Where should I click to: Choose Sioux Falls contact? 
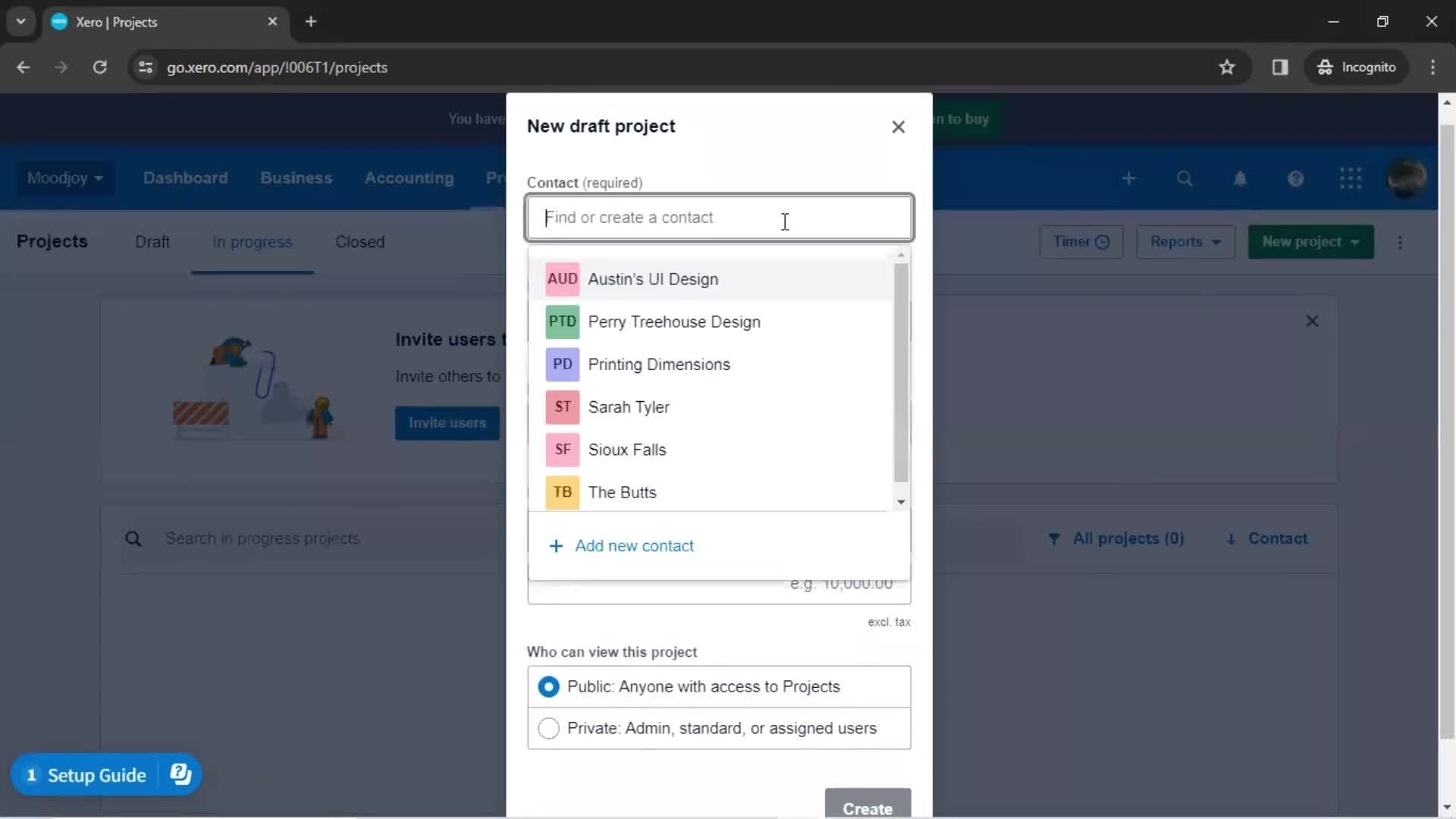pyautogui.click(x=711, y=450)
